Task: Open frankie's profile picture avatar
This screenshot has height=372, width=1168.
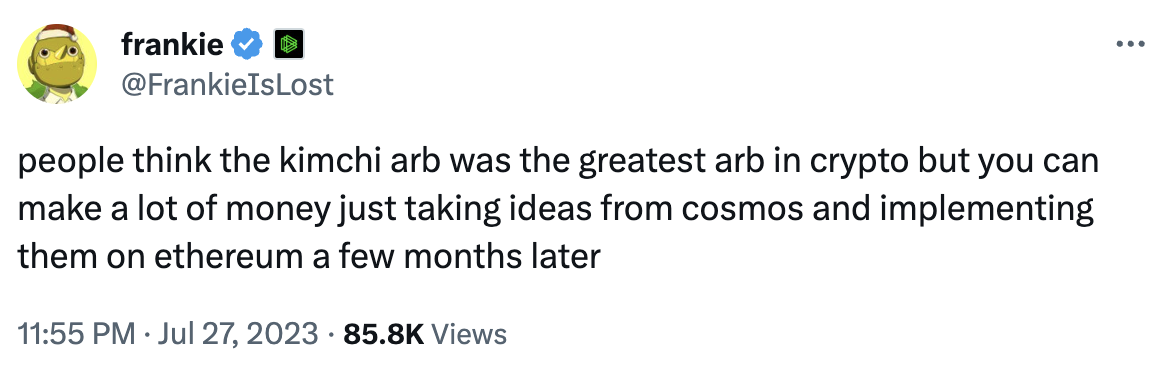Action: tap(57, 64)
